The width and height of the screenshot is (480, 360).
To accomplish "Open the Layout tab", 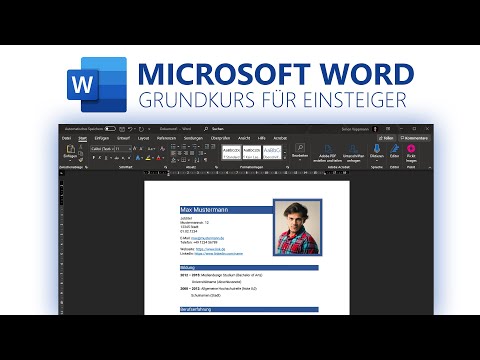I will (x=143, y=138).
